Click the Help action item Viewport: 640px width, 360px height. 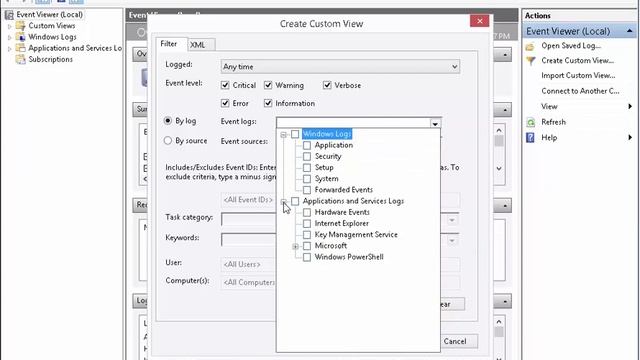point(549,138)
